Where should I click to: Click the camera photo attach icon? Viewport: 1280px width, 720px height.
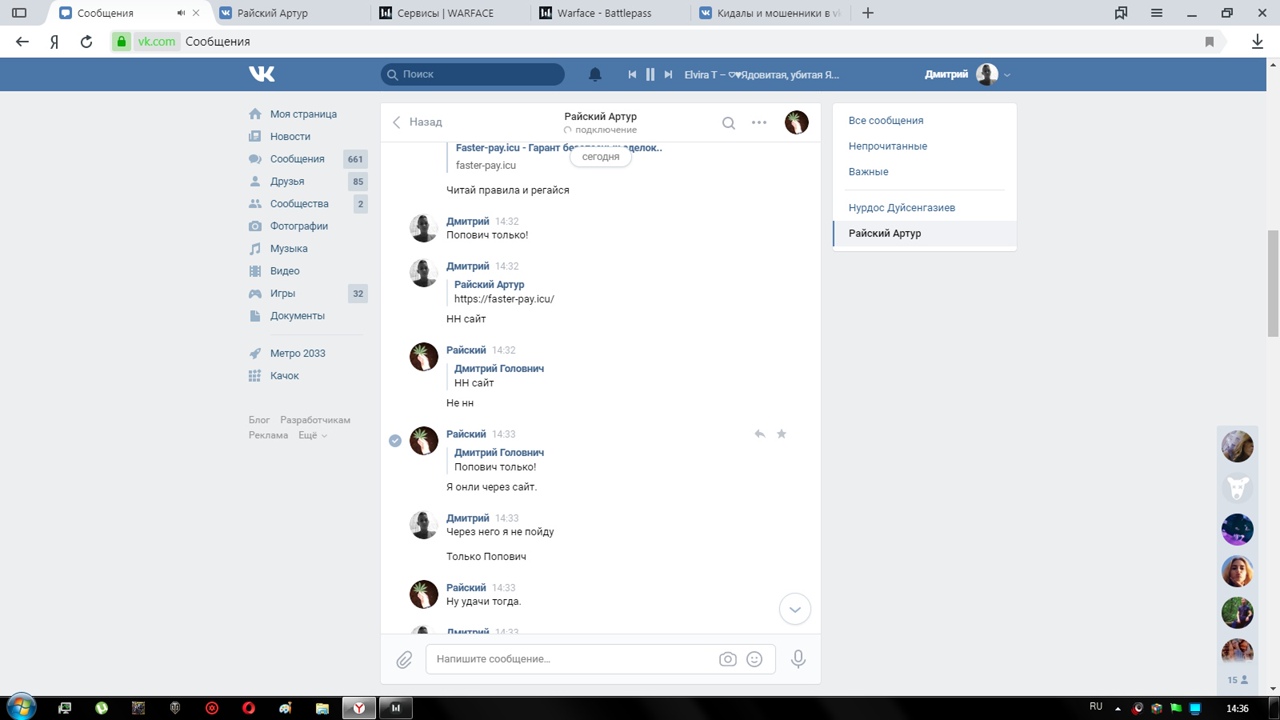[x=728, y=659]
